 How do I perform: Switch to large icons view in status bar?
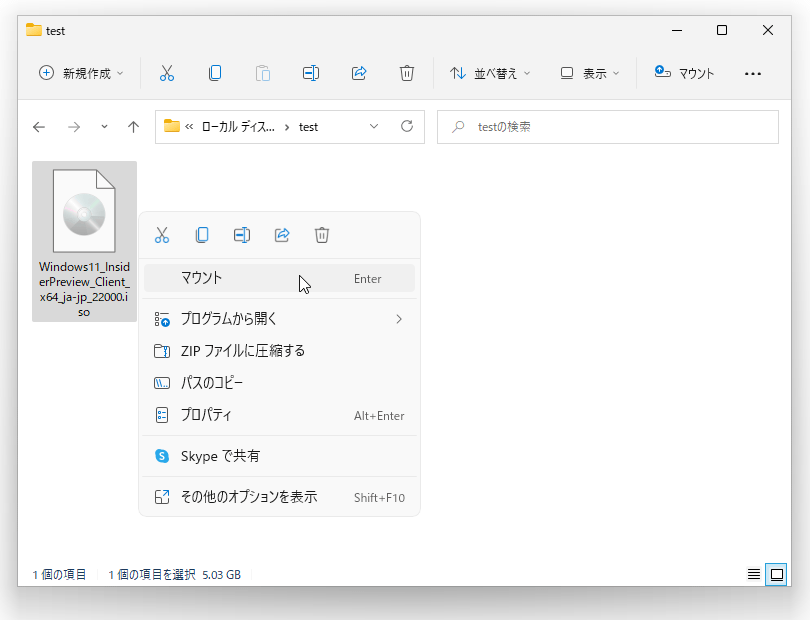pos(776,574)
